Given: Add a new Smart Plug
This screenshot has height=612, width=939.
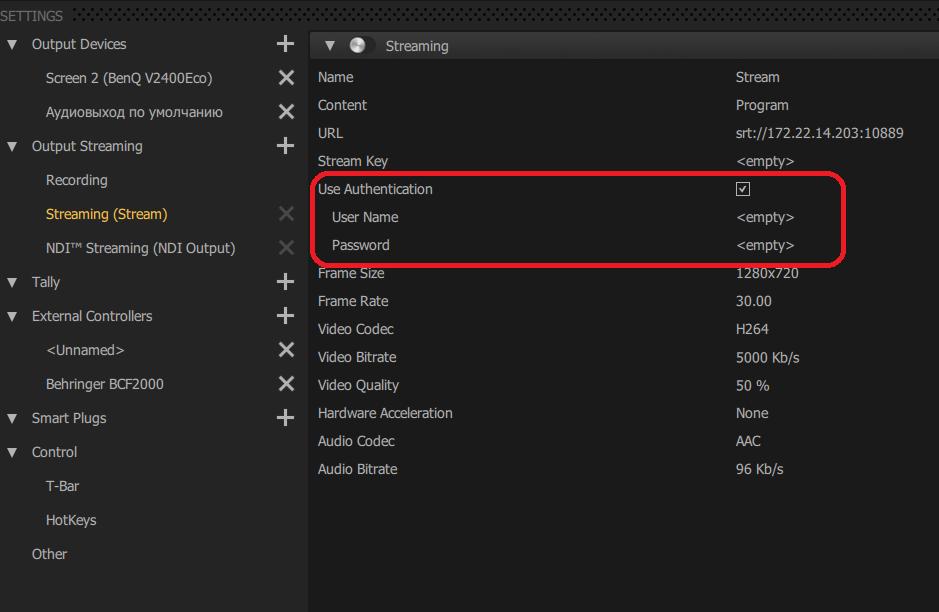Looking at the screenshot, I should pos(285,417).
